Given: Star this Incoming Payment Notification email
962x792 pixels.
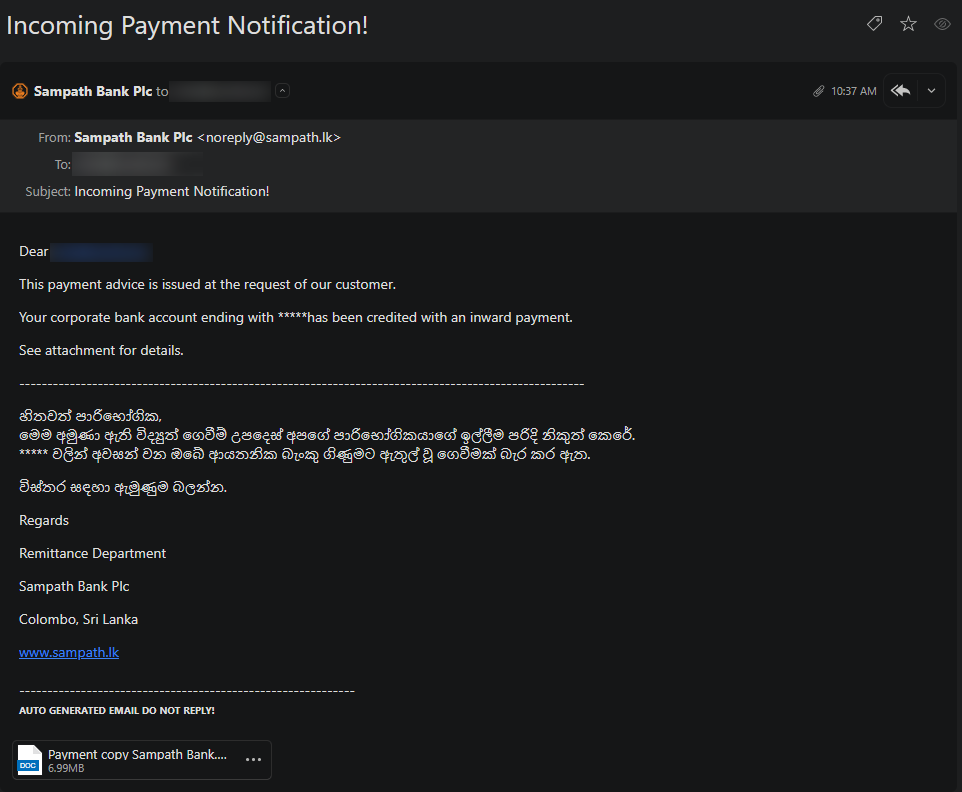Looking at the screenshot, I should point(908,24).
